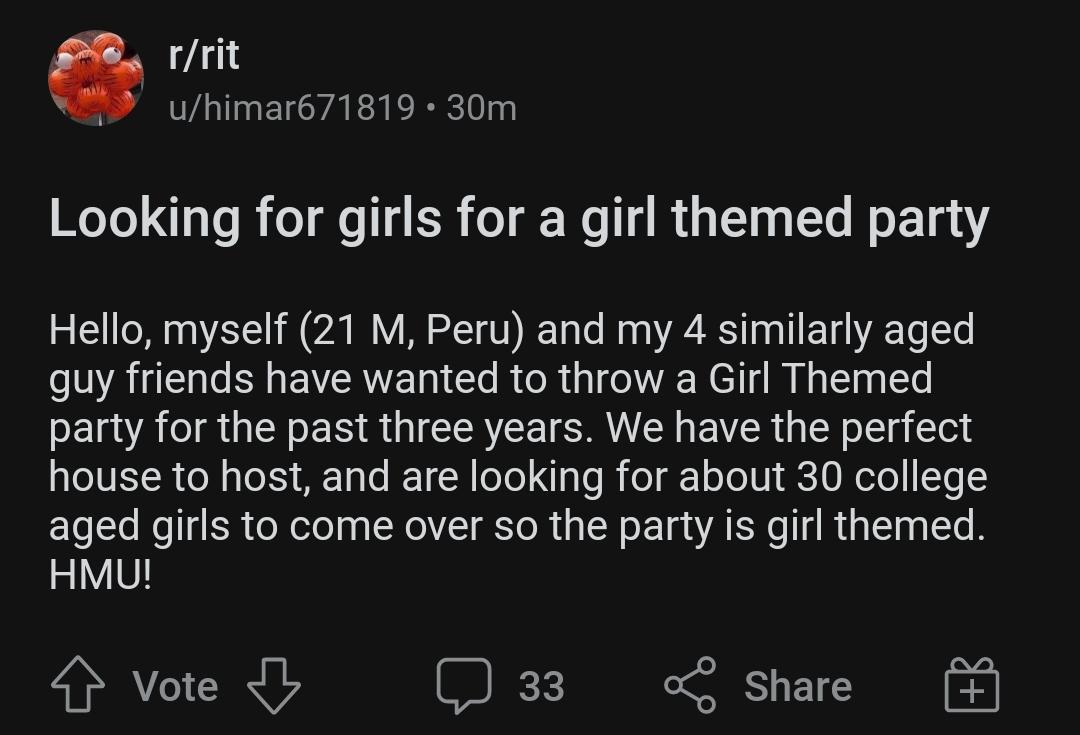This screenshot has height=735, width=1080.
Task: Click the dot separator beside username
Action: coord(430,109)
